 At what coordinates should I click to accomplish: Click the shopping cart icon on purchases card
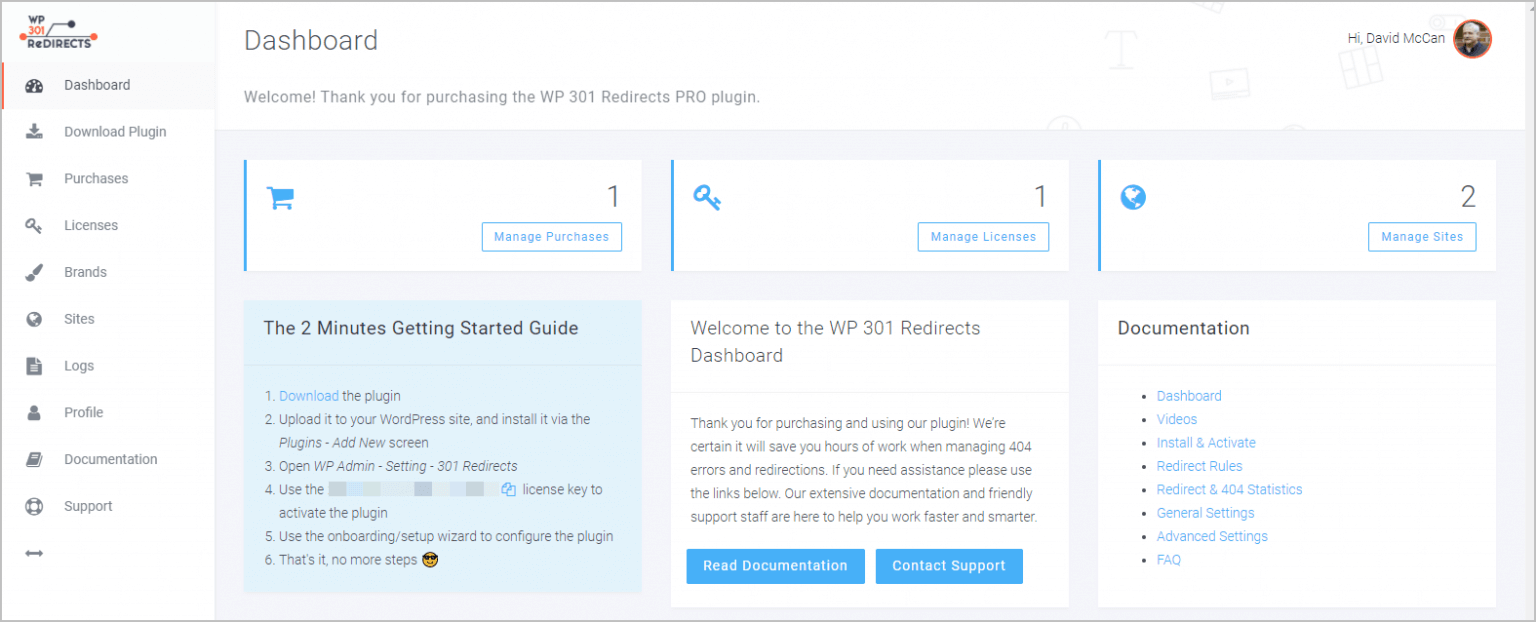[x=281, y=197]
